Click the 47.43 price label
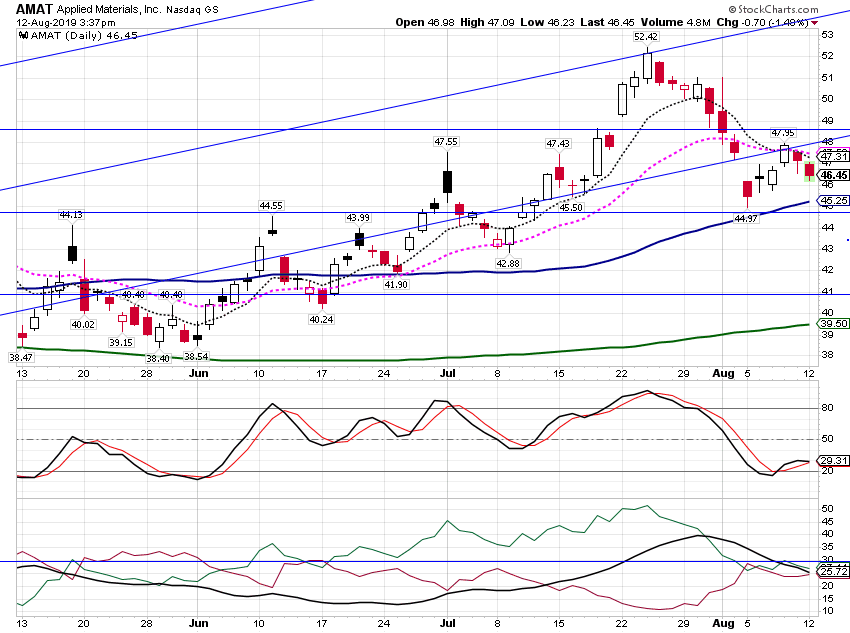Screen dimensions: 850x633 [x=558, y=144]
